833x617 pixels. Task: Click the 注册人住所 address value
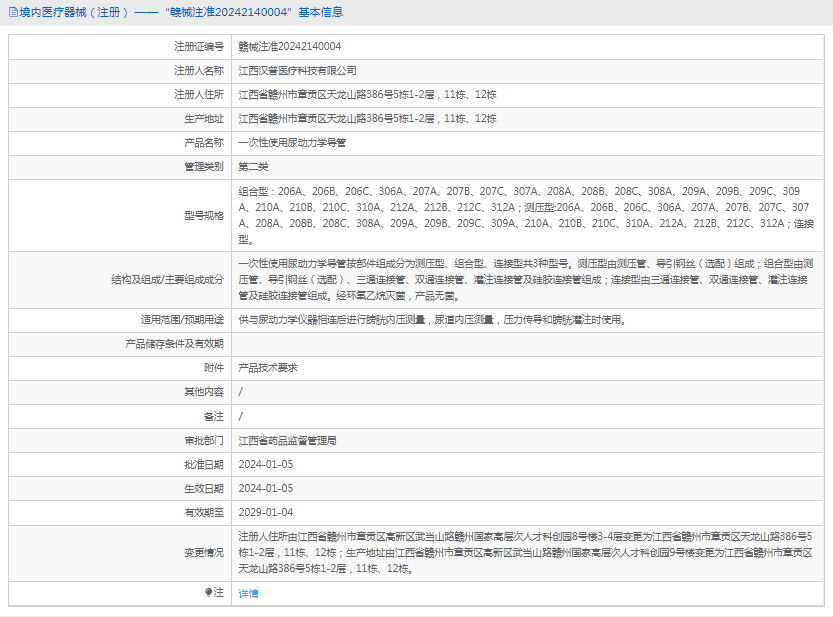coord(368,95)
